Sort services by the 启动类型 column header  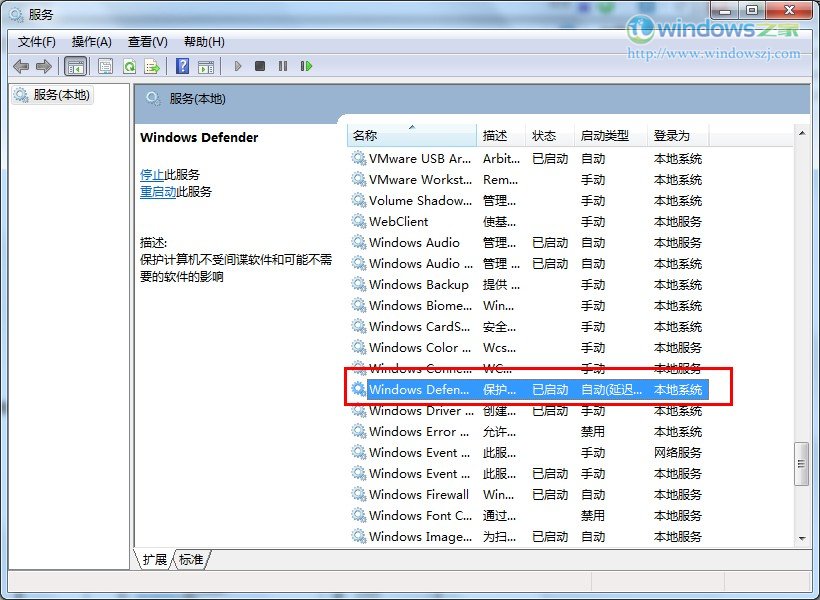point(605,135)
